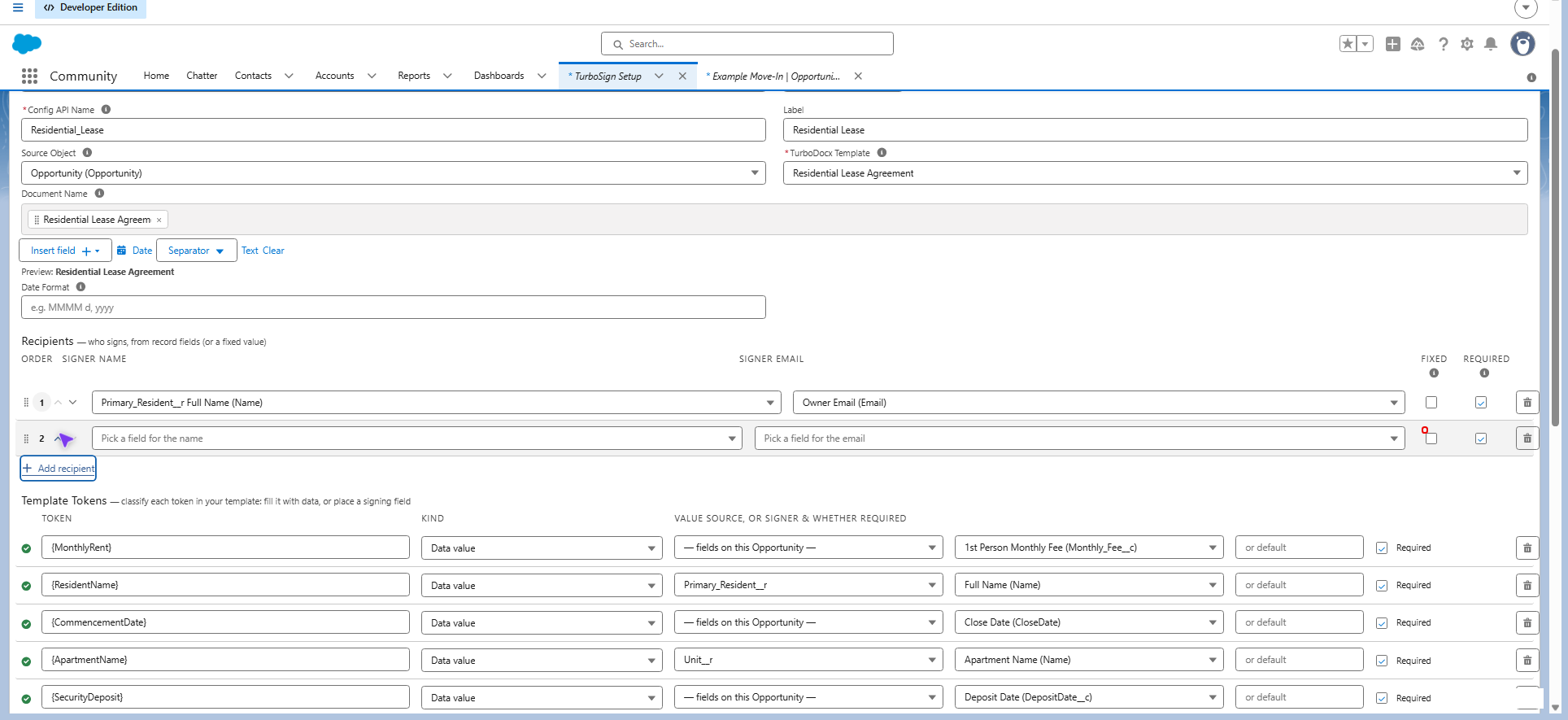
Task: Open the Reports tab
Action: [414, 76]
